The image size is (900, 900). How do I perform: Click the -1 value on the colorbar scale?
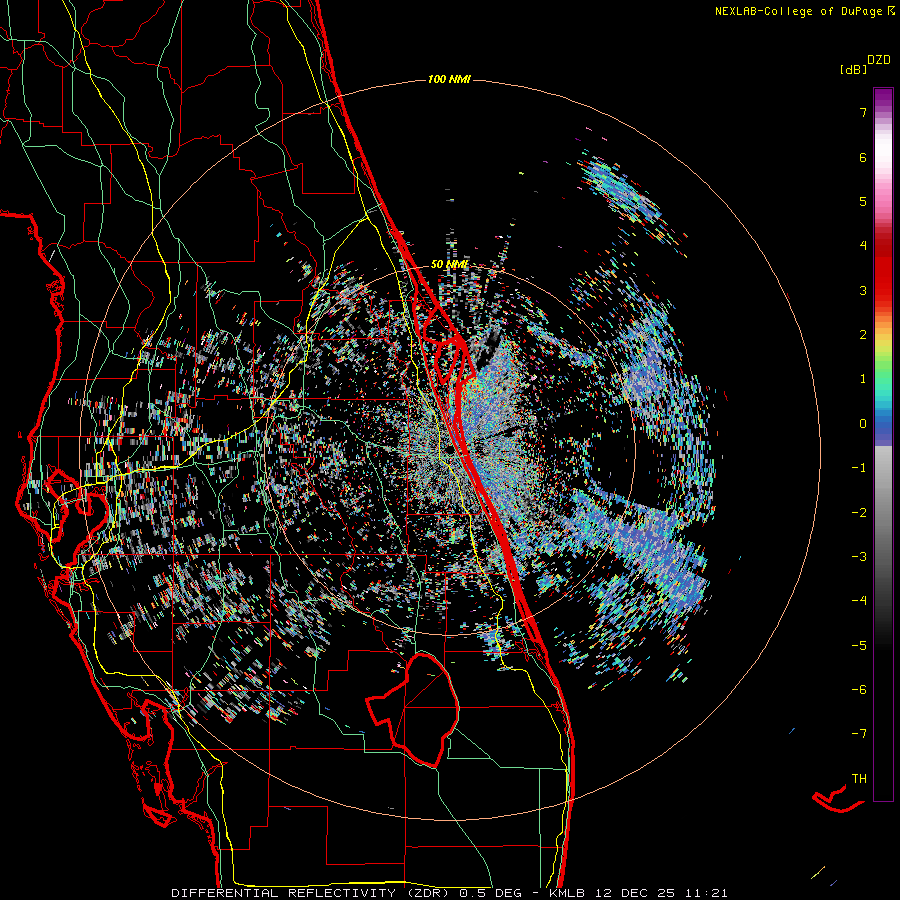point(859,468)
